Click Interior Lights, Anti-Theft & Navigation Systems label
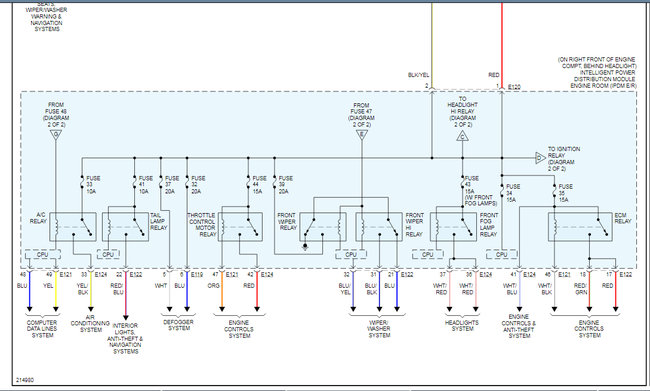Viewport: 650px width, 391px height. tap(125, 338)
